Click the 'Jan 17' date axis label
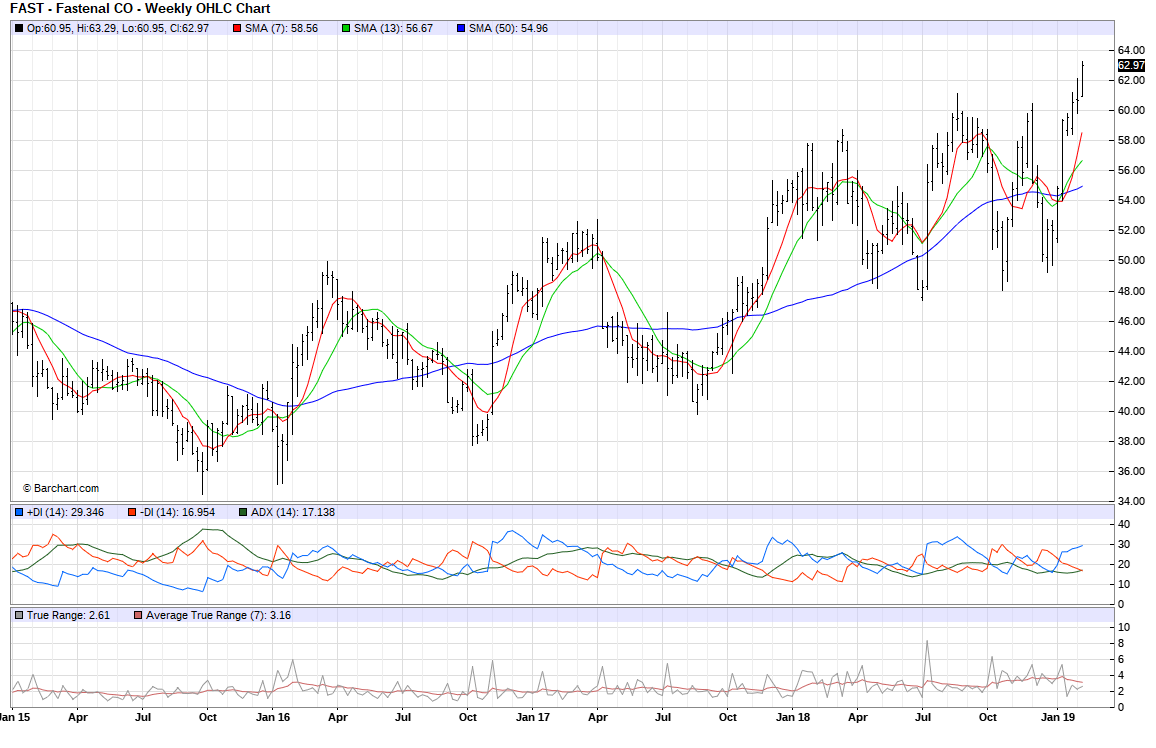 532,717
